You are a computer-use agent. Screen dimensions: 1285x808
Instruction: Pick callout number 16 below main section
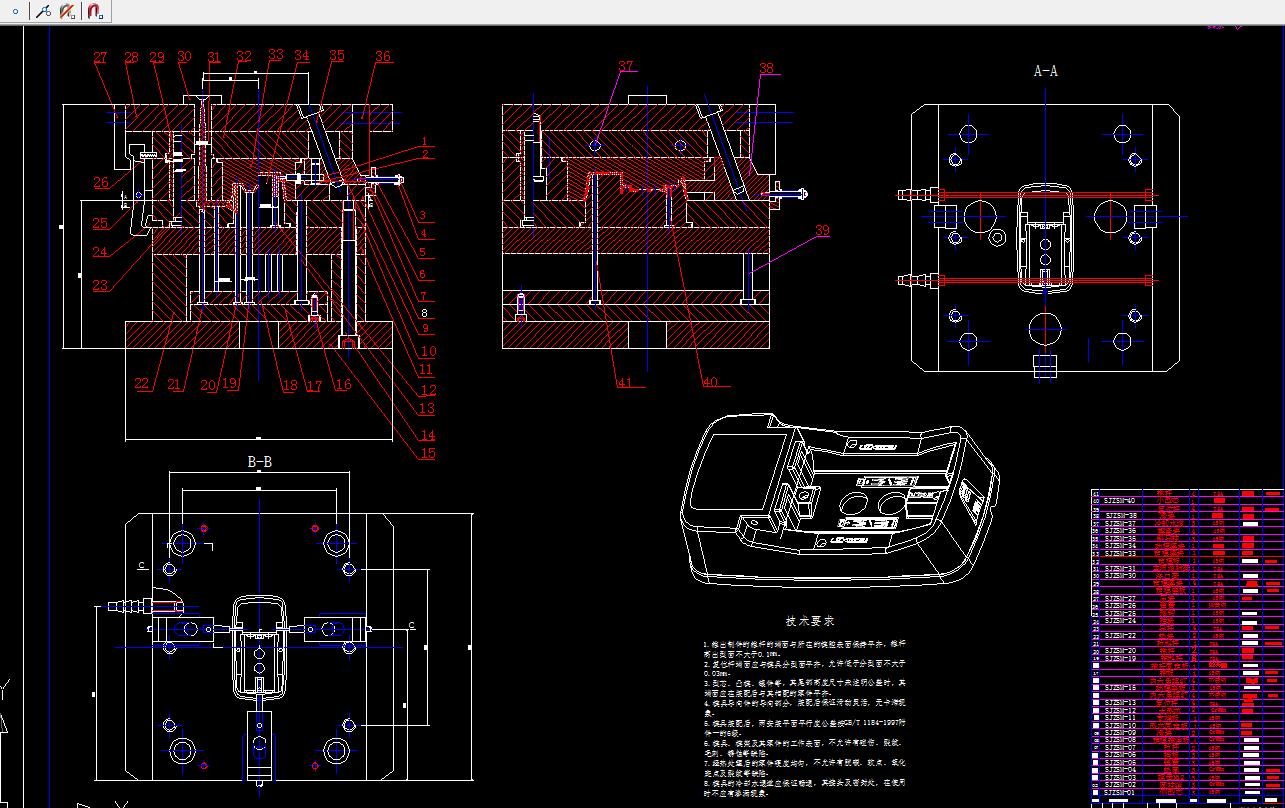(343, 386)
